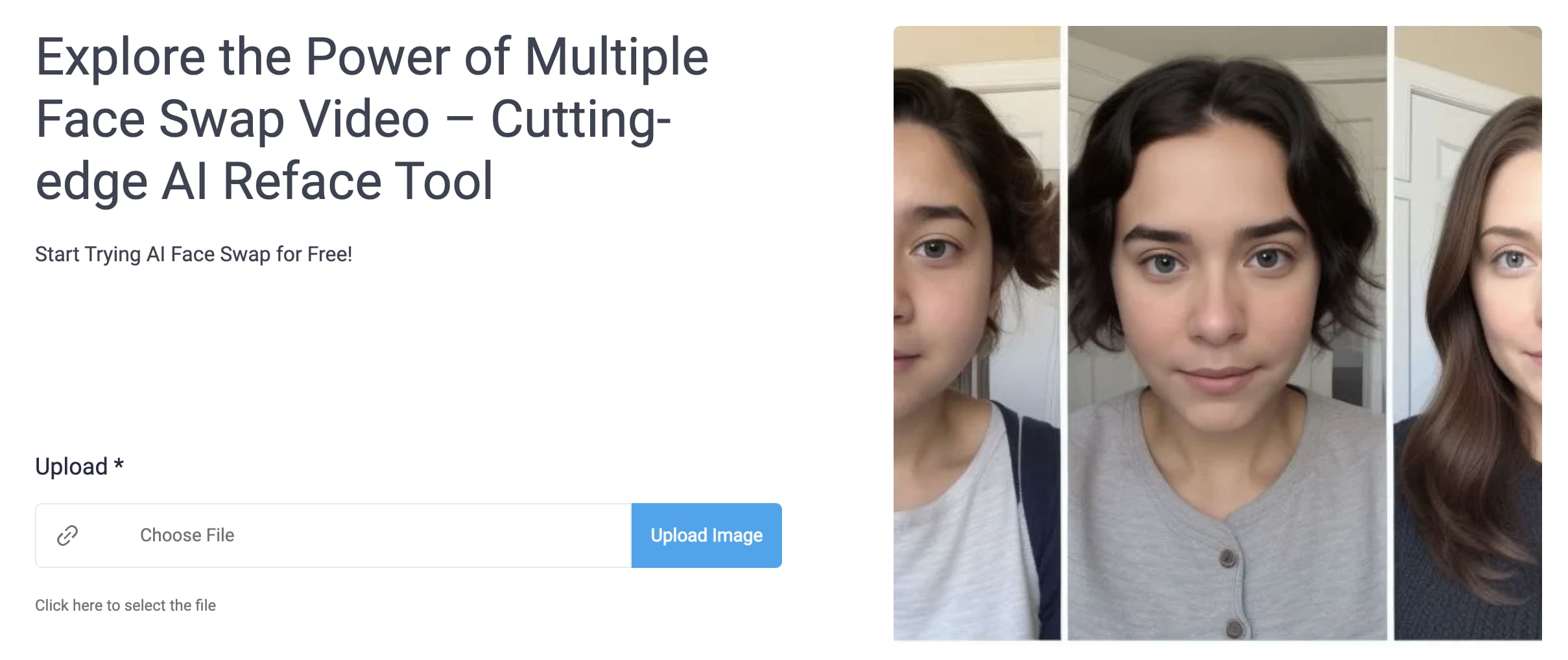1568x660 pixels.
Task: Click the Choose File placeholder text
Action: [187, 536]
